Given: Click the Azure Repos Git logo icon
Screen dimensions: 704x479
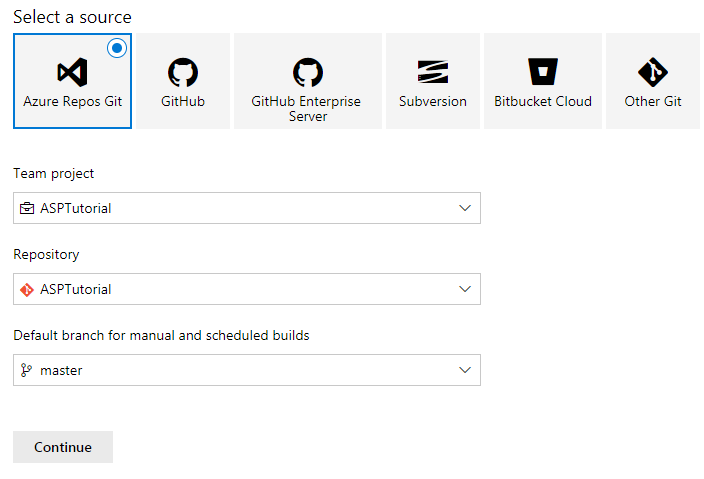Looking at the screenshot, I should [x=72, y=72].
